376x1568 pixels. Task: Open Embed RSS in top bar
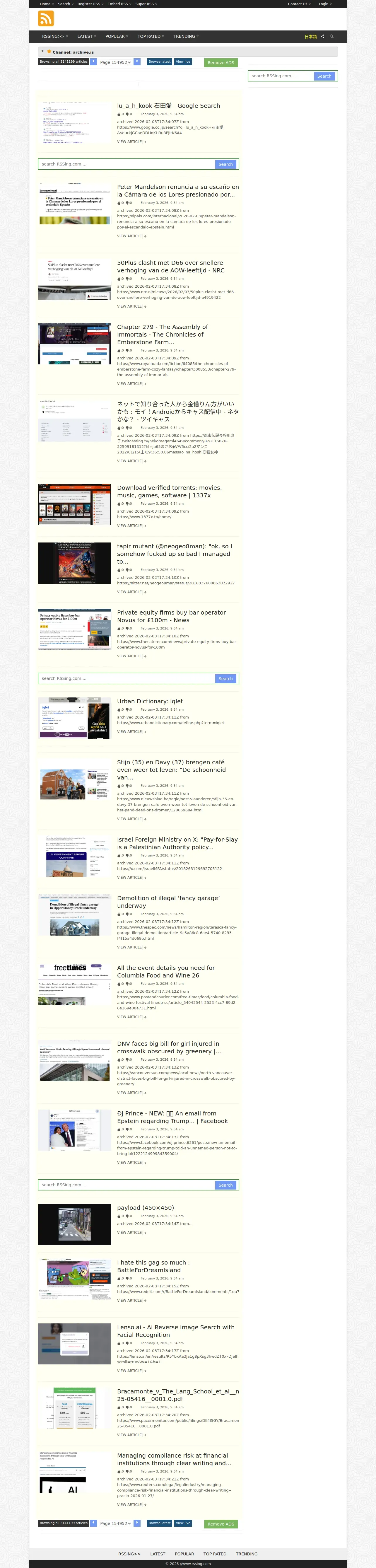(119, 4)
